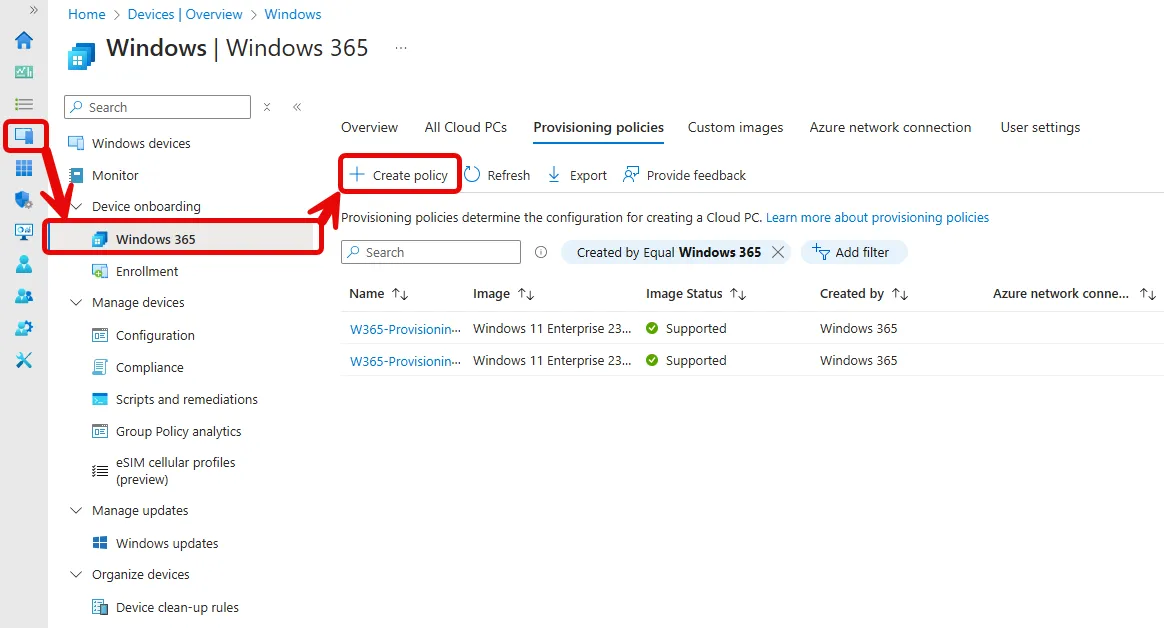Switch to Azure network connection tab
Screen dimensions: 1164x628
[890, 127]
